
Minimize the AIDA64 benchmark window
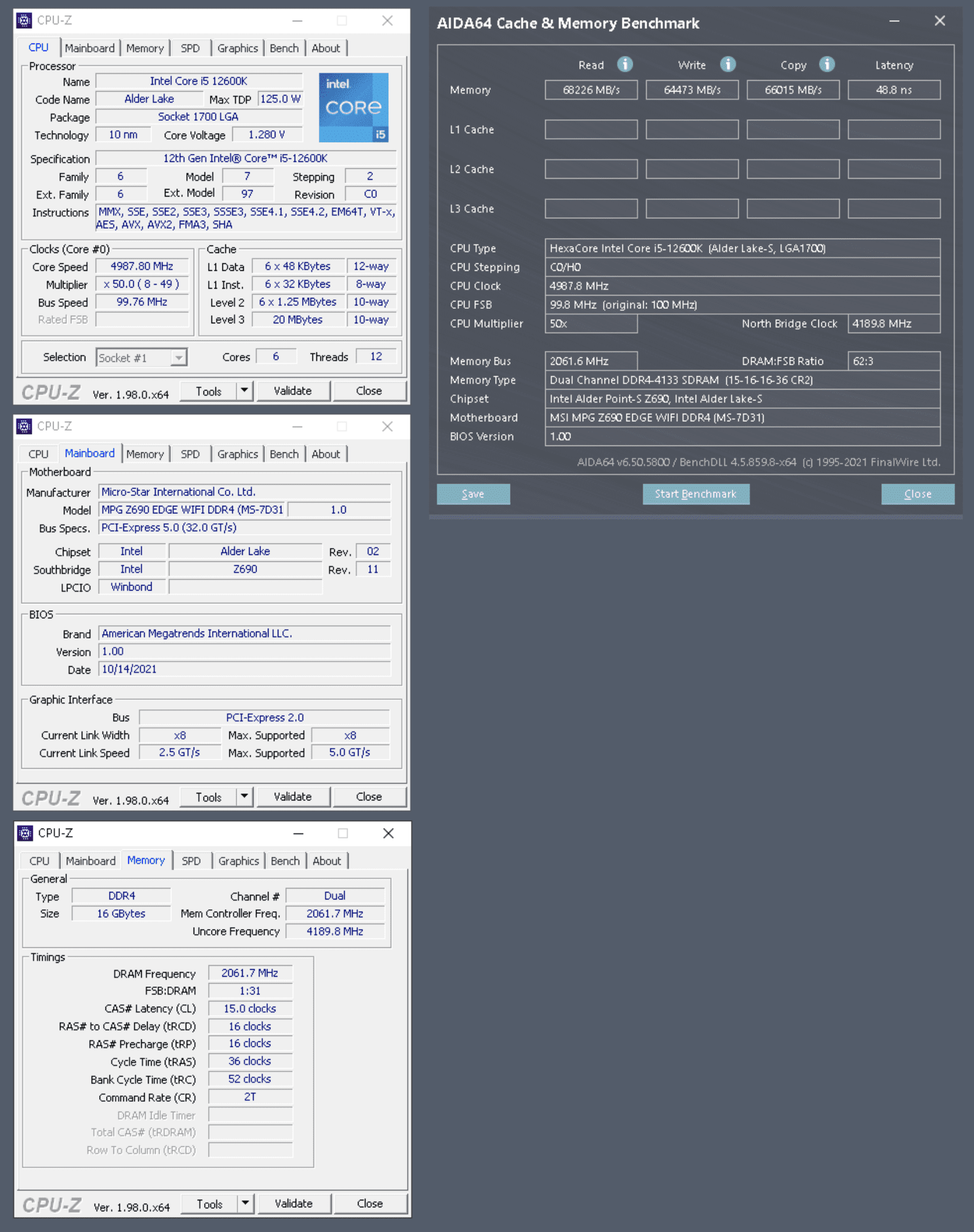[894, 21]
